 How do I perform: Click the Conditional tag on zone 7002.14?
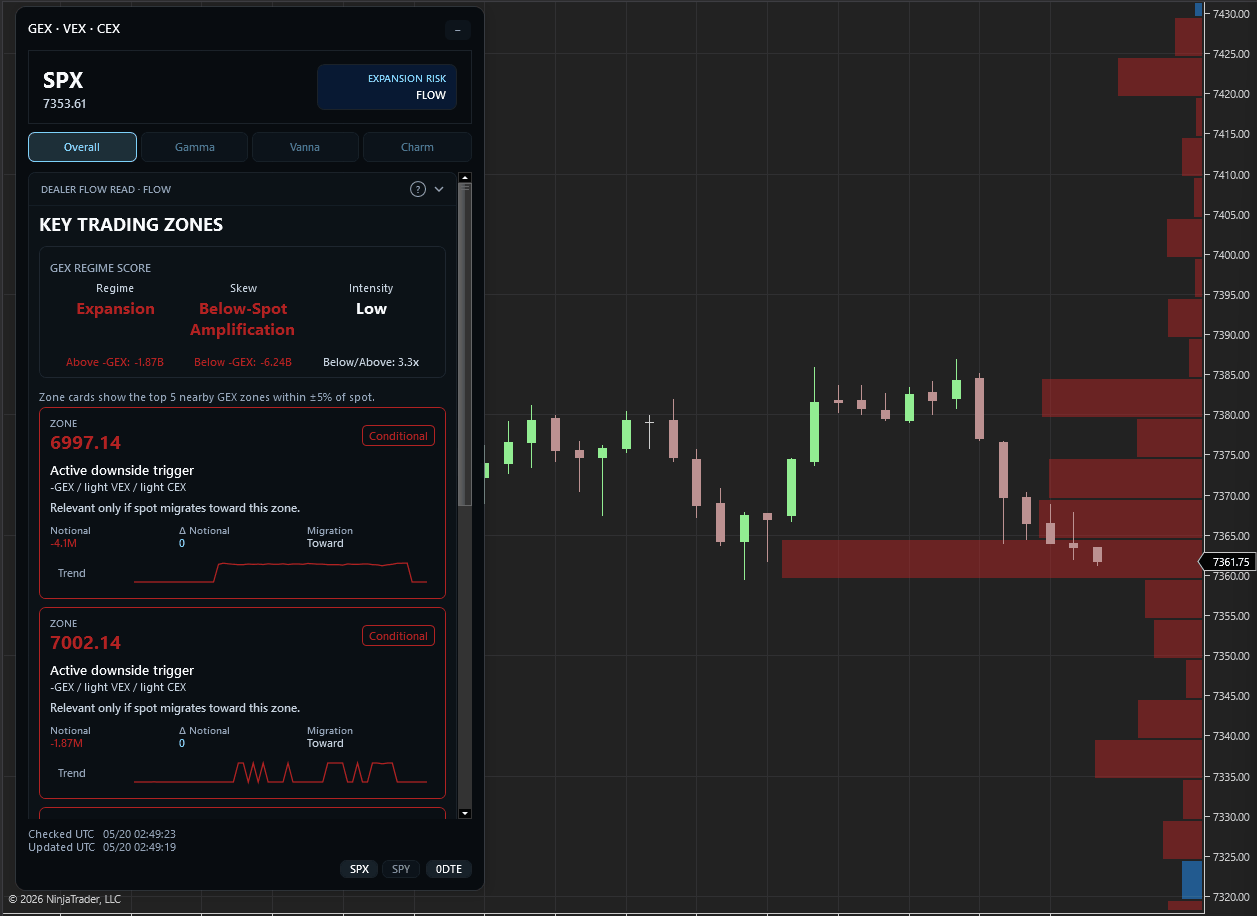(398, 636)
